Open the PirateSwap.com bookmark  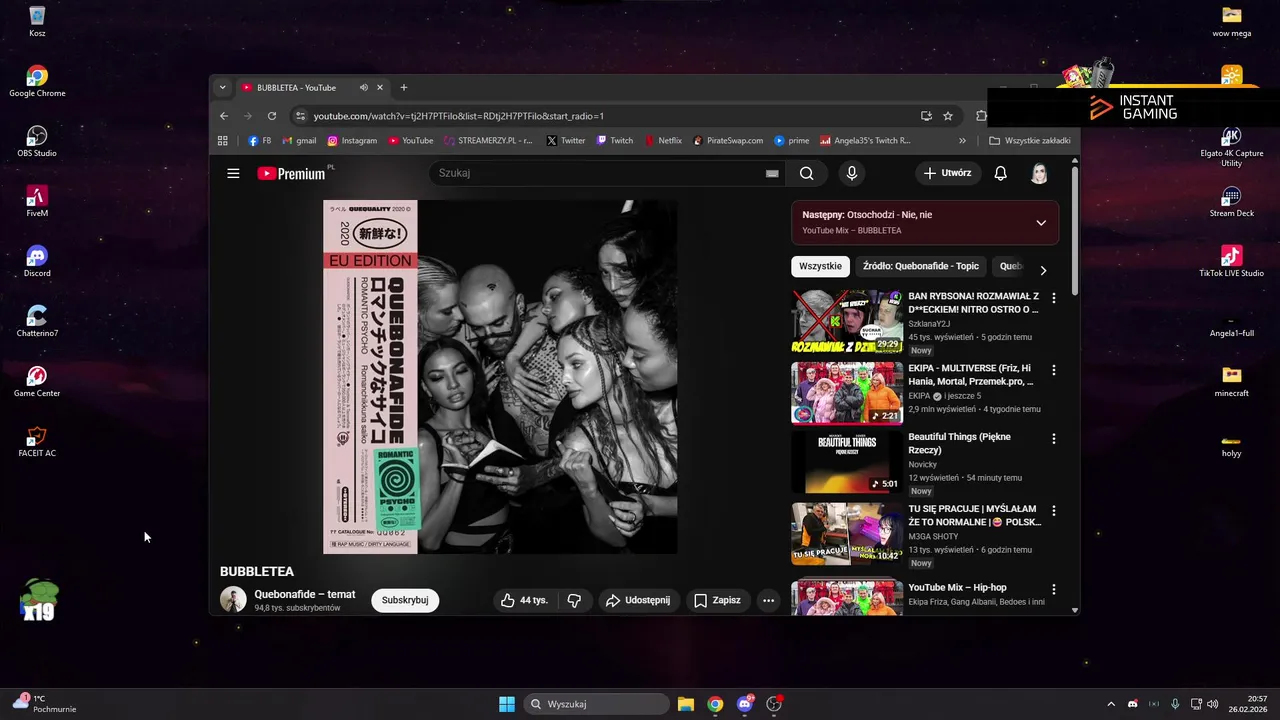[x=728, y=141]
